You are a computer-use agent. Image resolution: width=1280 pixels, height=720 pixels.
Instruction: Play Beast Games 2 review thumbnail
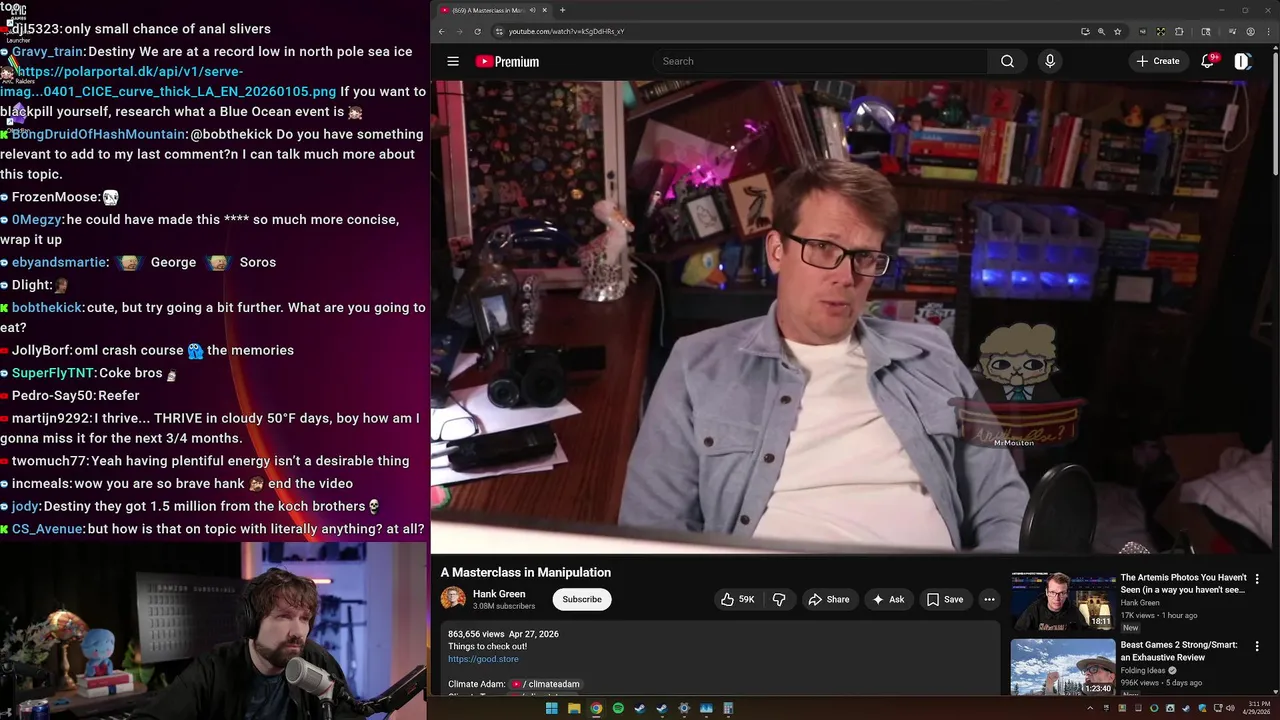(x=1063, y=667)
